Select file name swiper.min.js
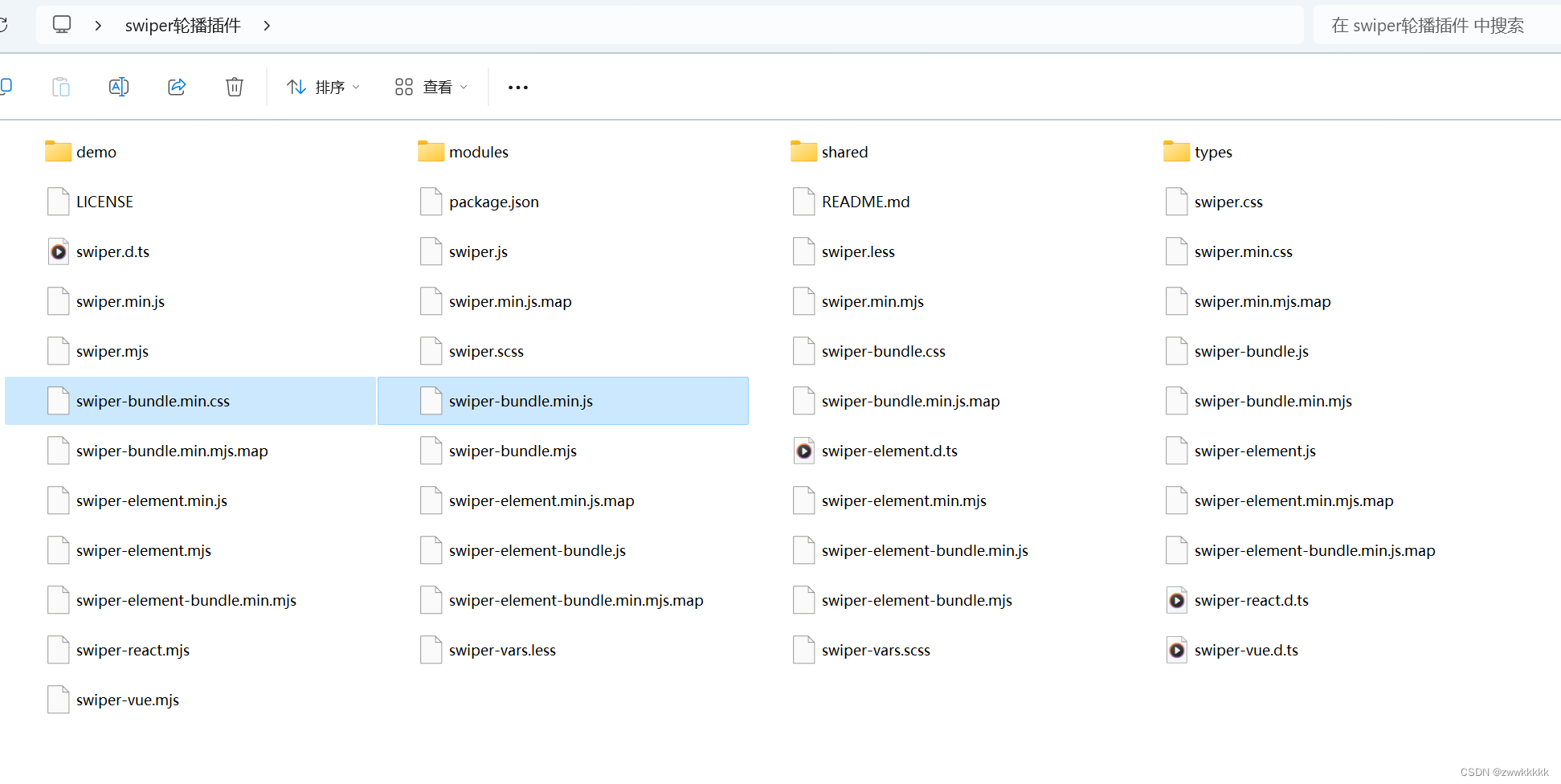The height and width of the screenshot is (784, 1561). click(x=121, y=301)
